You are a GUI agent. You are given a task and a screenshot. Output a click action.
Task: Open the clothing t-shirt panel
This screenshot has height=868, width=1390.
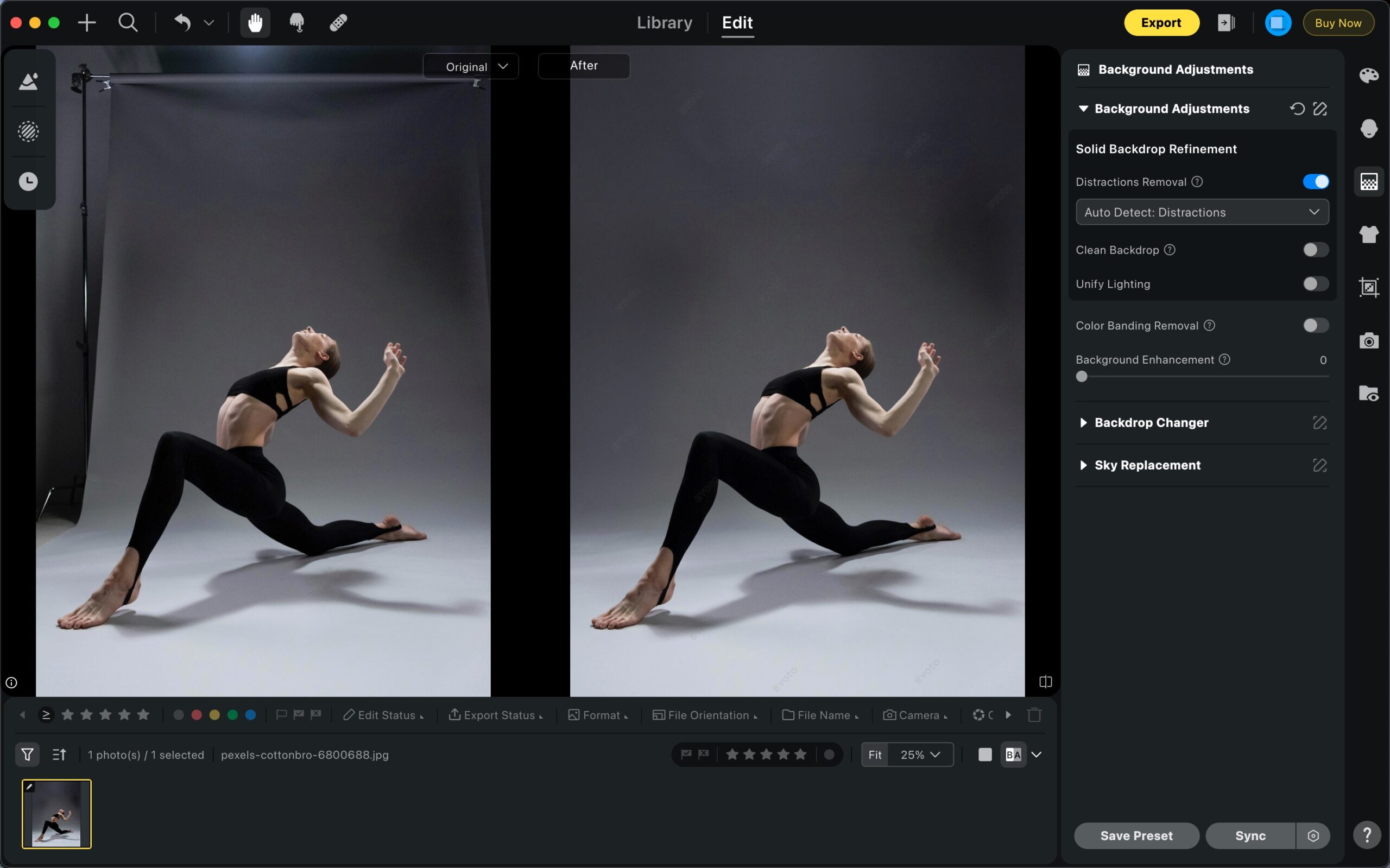pyautogui.click(x=1368, y=234)
